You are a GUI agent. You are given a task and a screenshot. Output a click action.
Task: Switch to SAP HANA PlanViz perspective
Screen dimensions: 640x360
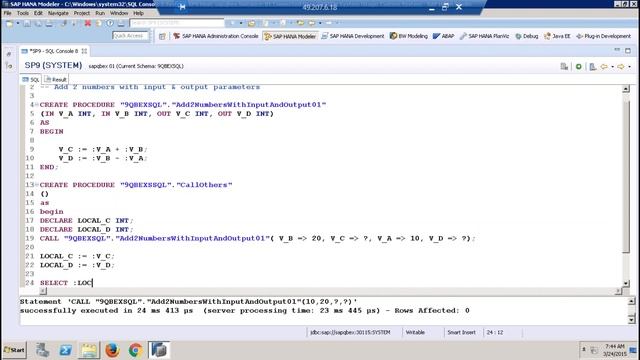pos(484,36)
